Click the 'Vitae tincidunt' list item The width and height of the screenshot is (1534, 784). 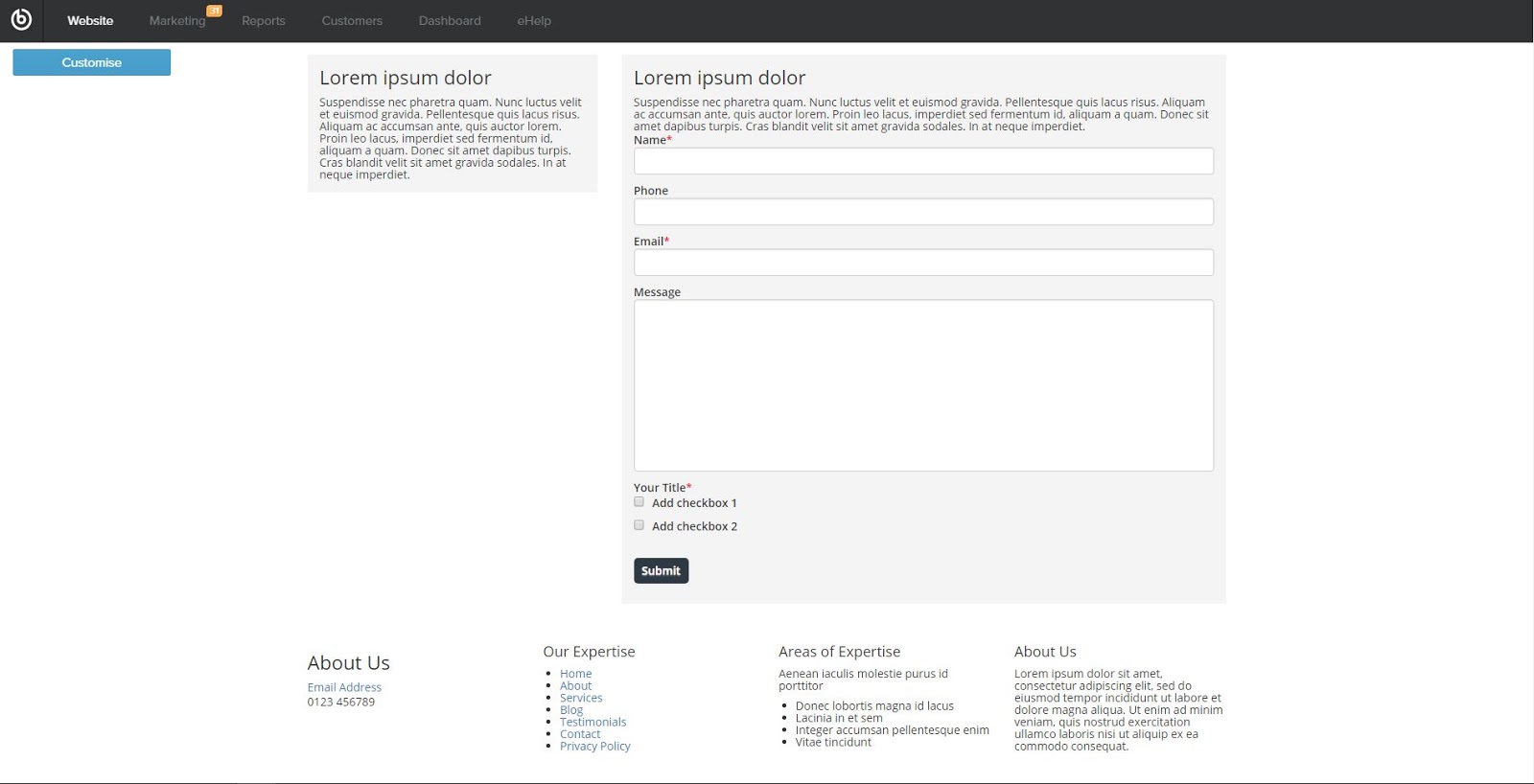(x=833, y=742)
